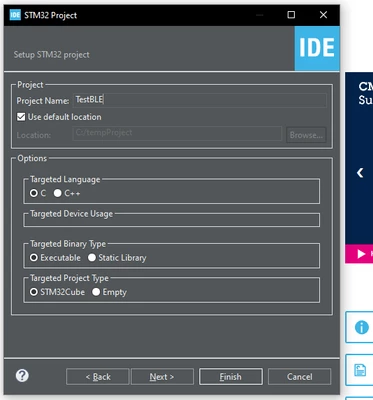Select C++ as targeted language
The image size is (373, 400).
[58, 193]
